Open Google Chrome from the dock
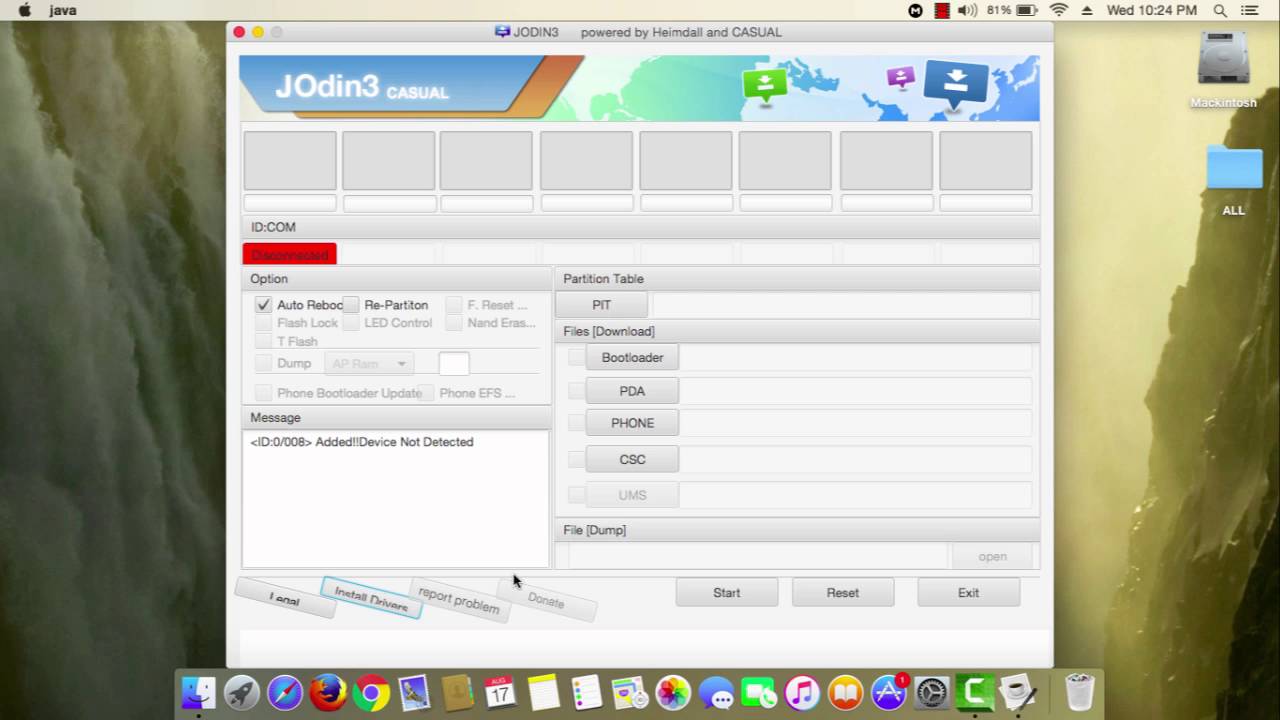The width and height of the screenshot is (1280, 720). pos(371,692)
